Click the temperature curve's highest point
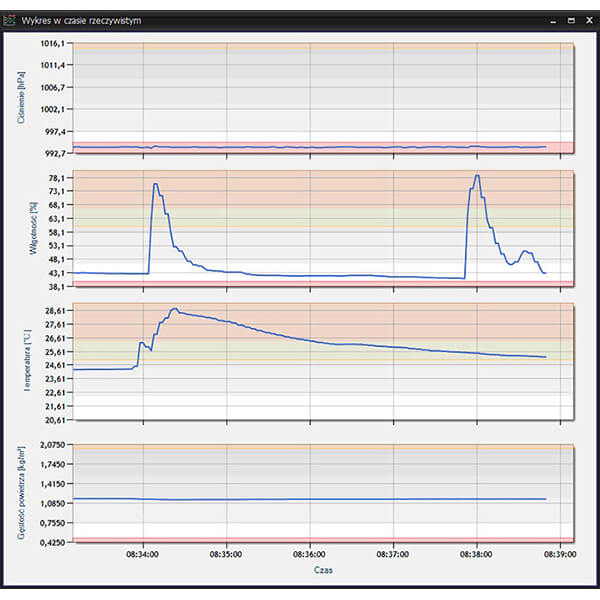Screen dimensions: 600x600 [x=175, y=309]
